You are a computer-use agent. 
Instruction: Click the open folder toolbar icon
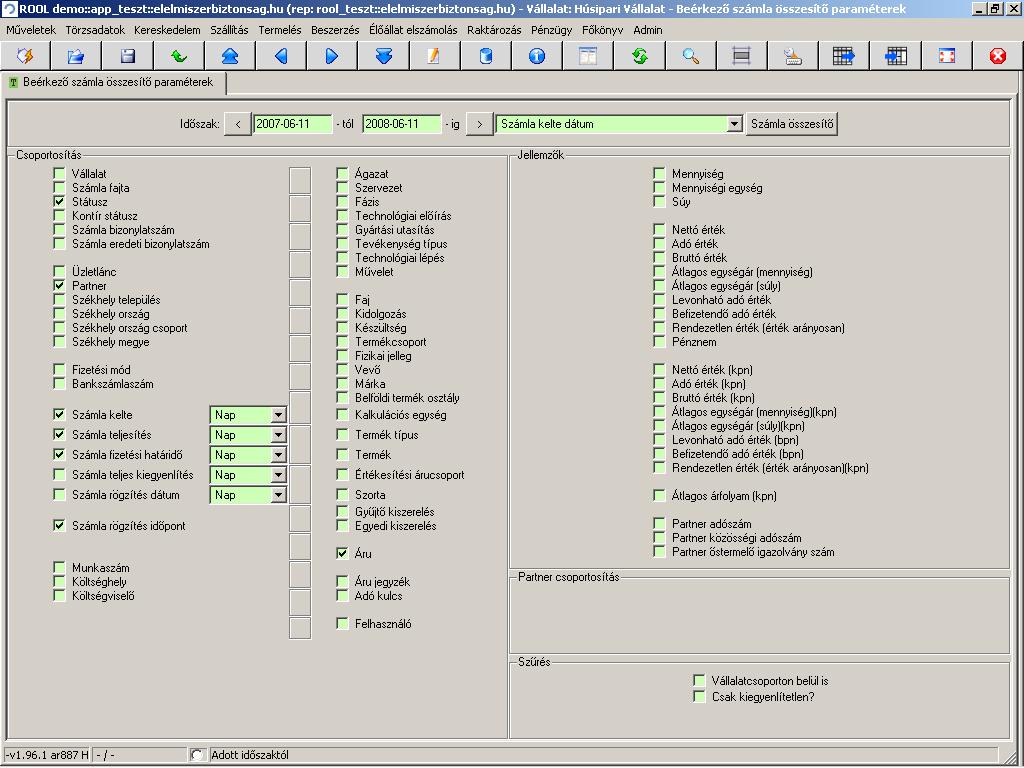[76, 56]
